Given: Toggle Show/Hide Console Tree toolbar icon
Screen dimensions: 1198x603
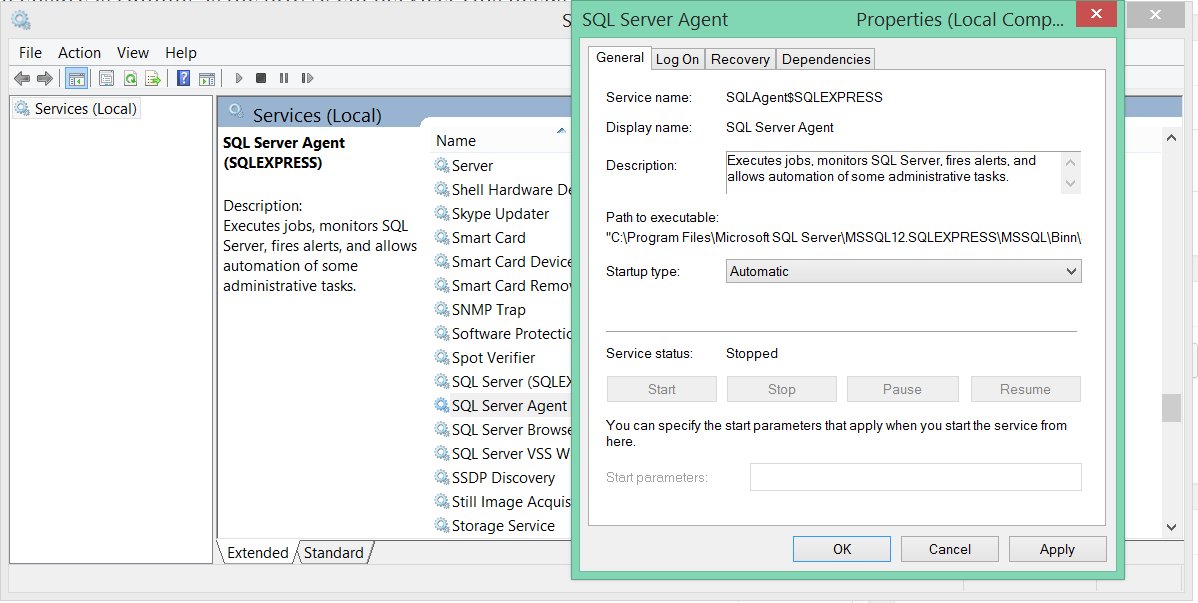Looking at the screenshot, I should pos(76,78).
